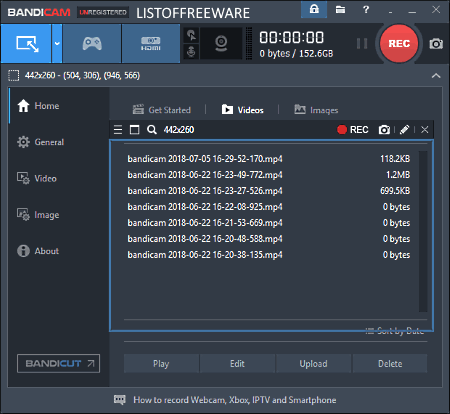Launch Bandicut via the BANDICUT button

point(58,363)
